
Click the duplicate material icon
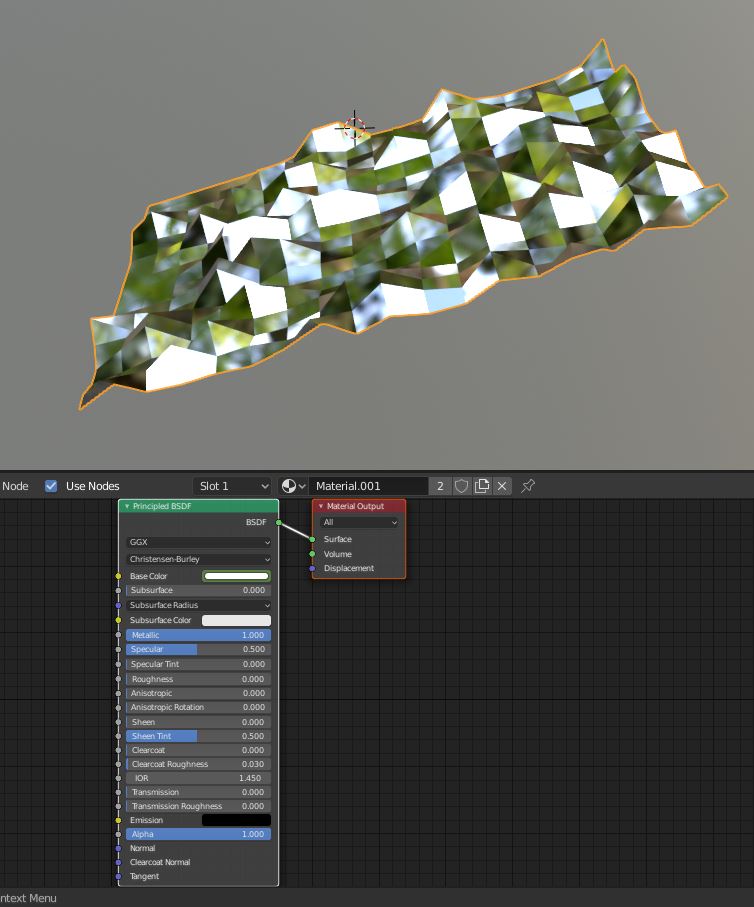pyautogui.click(x=482, y=486)
